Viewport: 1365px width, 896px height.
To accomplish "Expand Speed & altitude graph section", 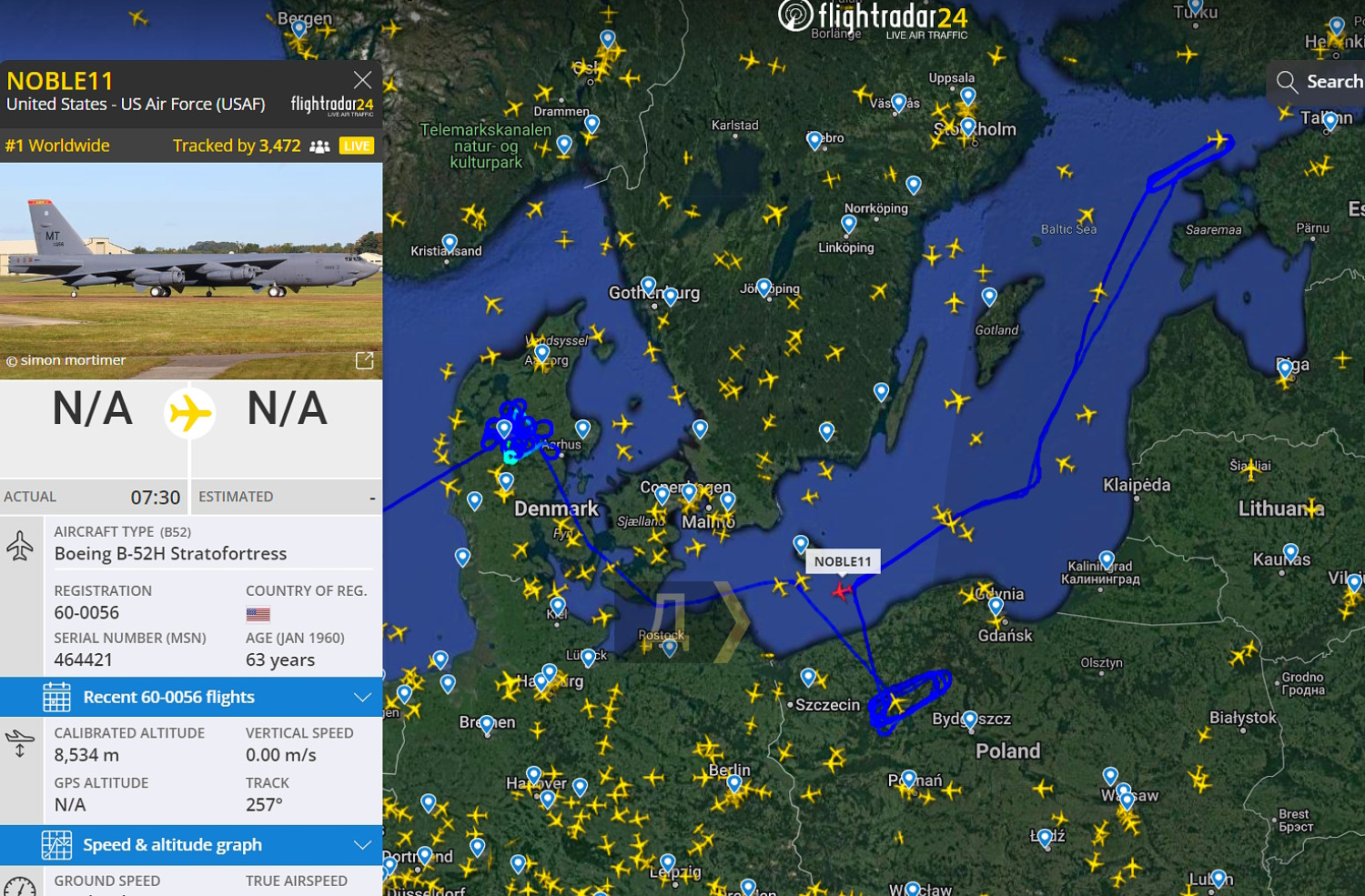I will [362, 845].
